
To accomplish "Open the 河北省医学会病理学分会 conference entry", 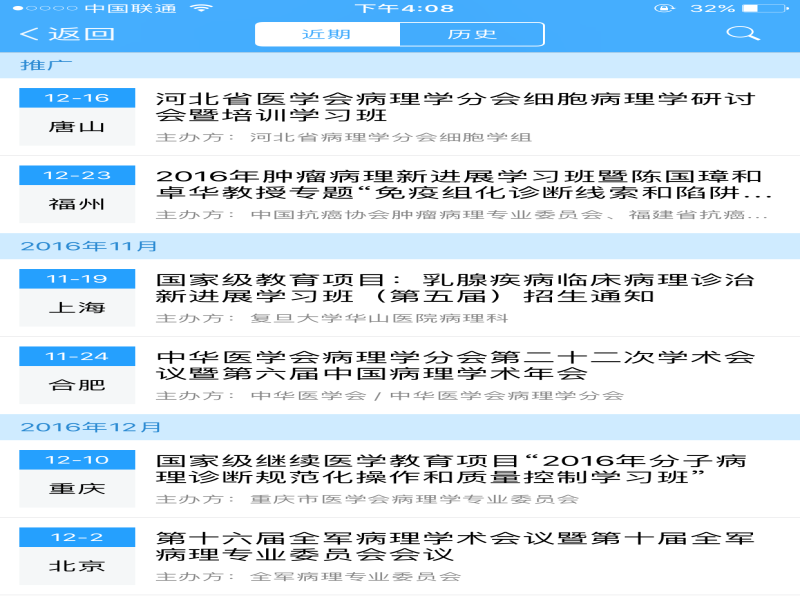I will (400, 117).
